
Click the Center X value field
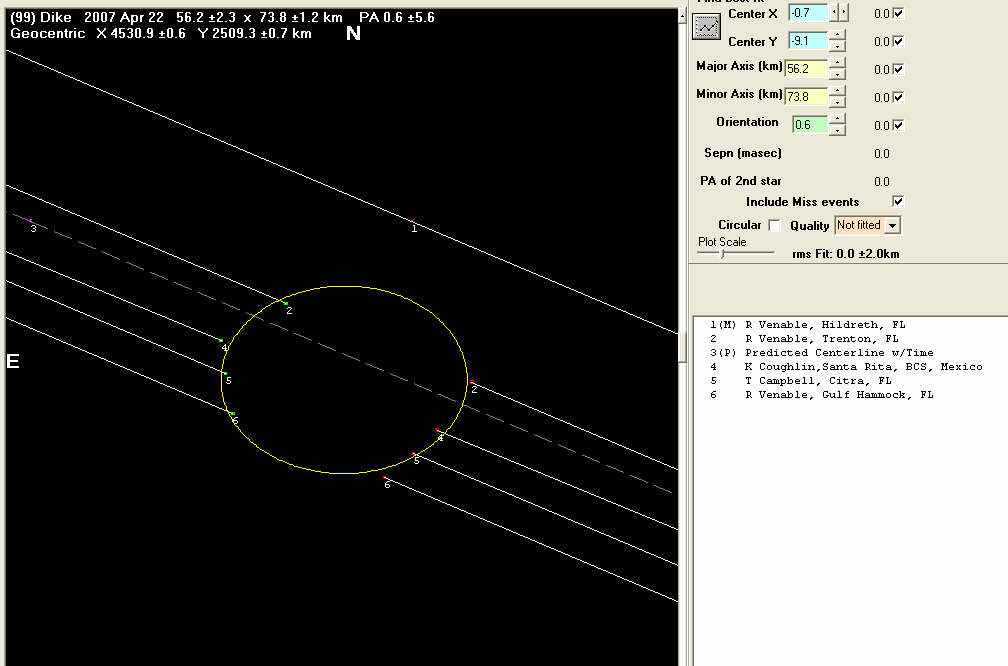pyautogui.click(x=808, y=12)
